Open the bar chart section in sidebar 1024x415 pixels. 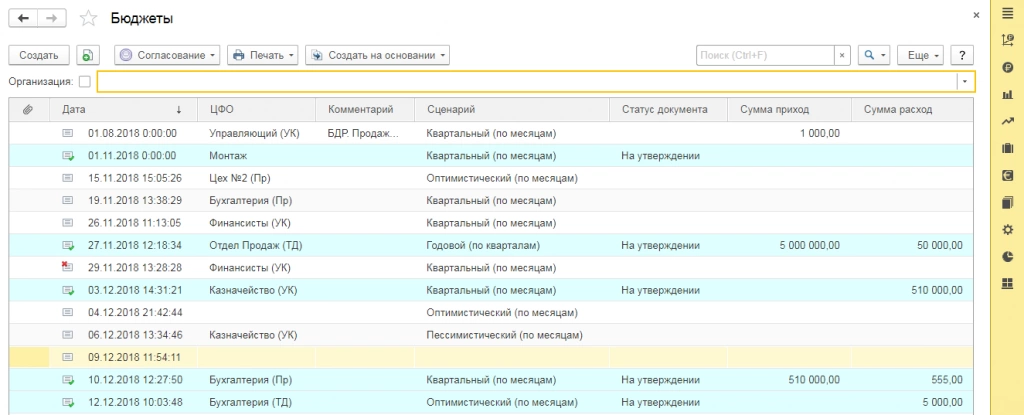(1007, 95)
